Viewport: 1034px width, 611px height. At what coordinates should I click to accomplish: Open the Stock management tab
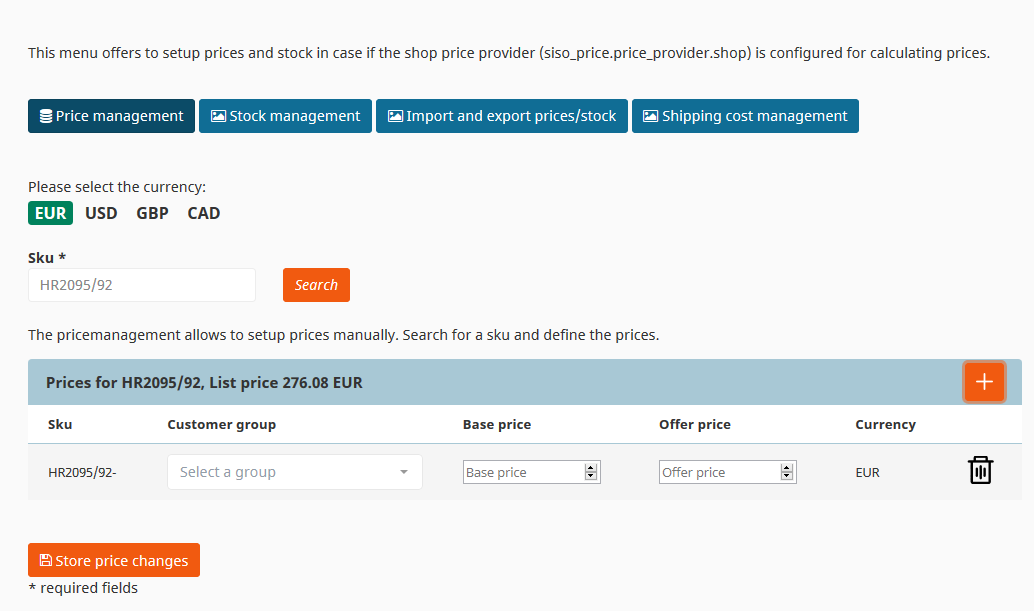[x=286, y=116]
